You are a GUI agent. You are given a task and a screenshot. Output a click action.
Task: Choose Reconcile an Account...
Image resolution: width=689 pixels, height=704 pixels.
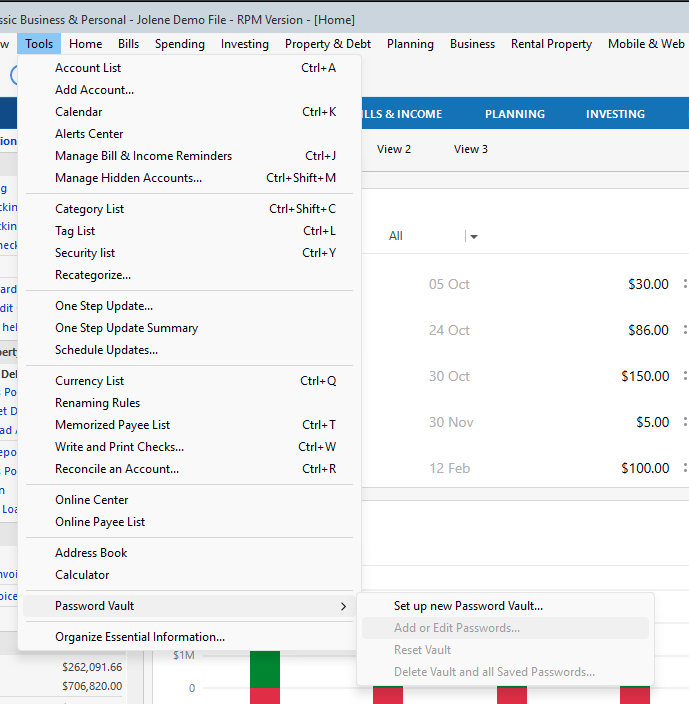click(x=189, y=469)
